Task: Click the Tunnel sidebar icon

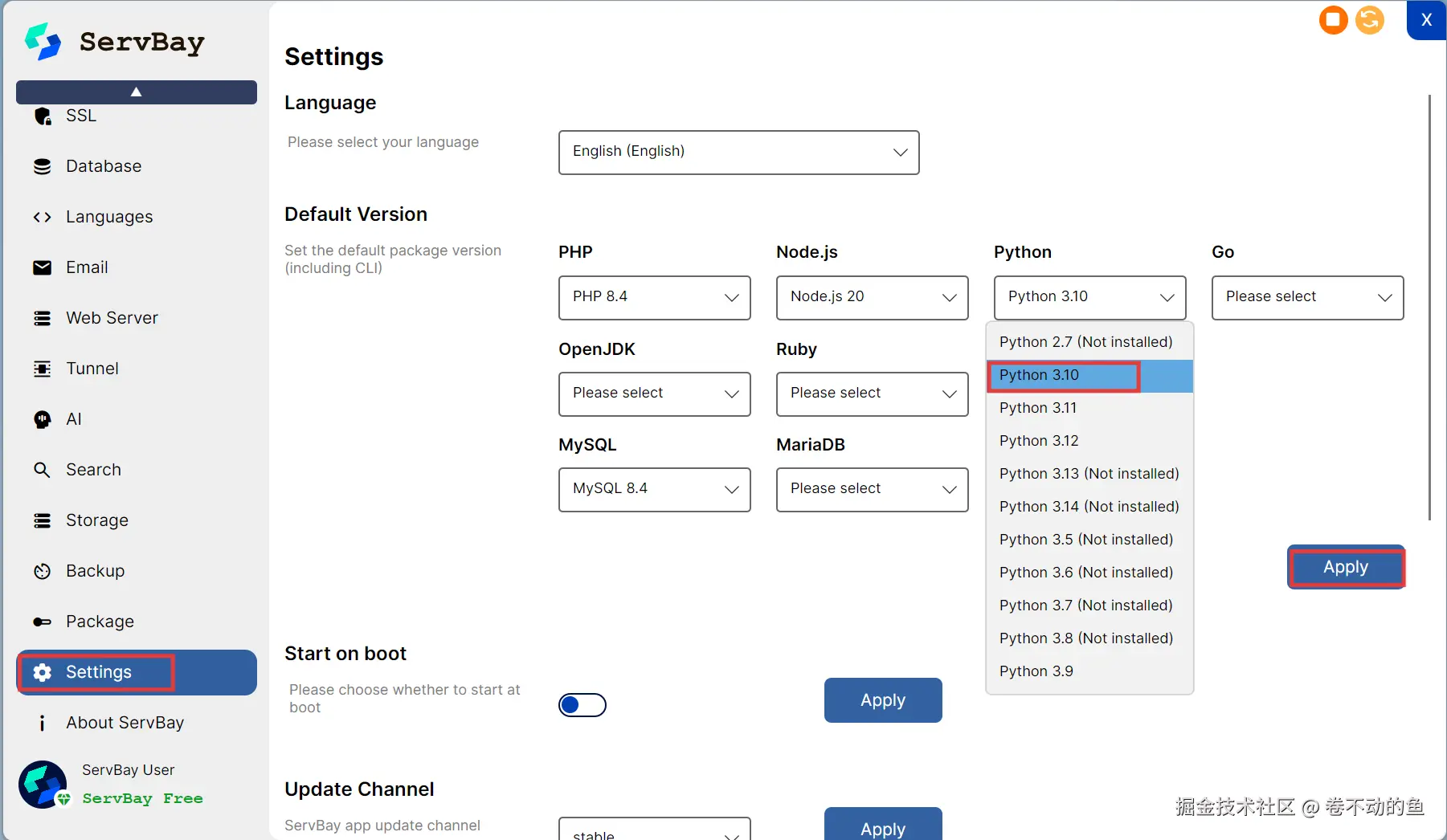Action: [x=43, y=369]
